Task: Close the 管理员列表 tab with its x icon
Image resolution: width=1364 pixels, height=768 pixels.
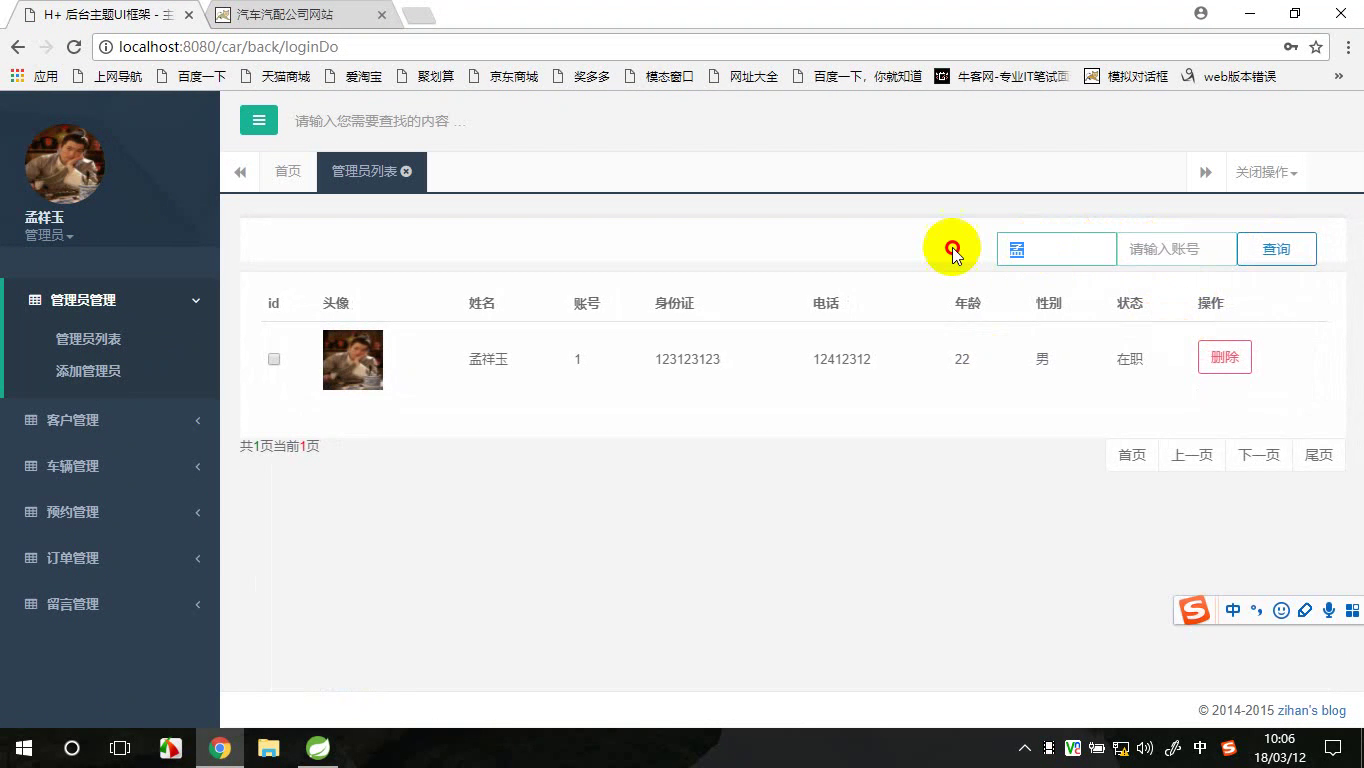Action: 406,172
